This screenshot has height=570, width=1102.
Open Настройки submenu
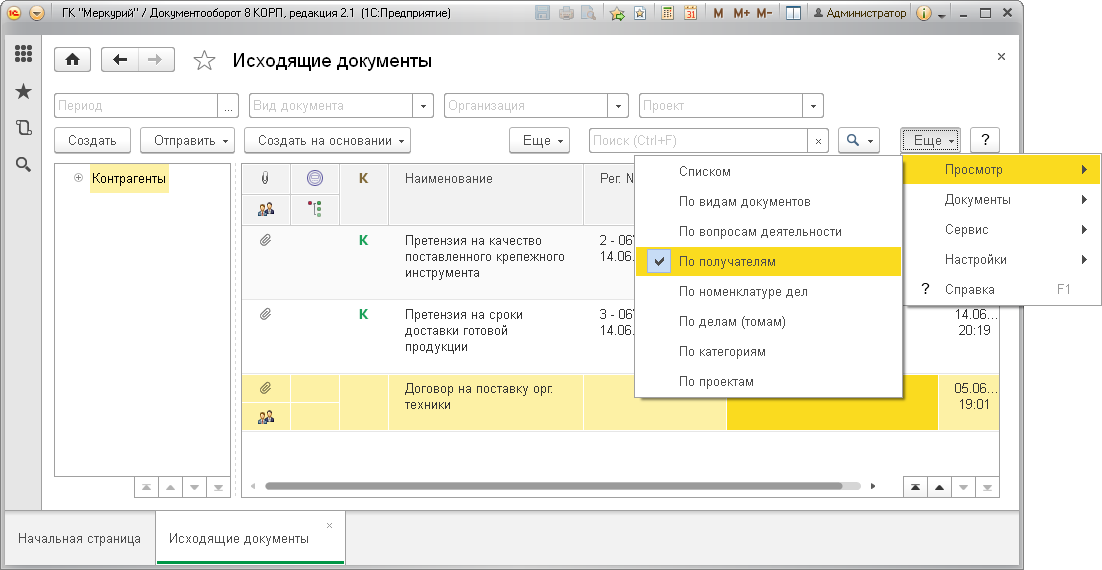(1001, 260)
